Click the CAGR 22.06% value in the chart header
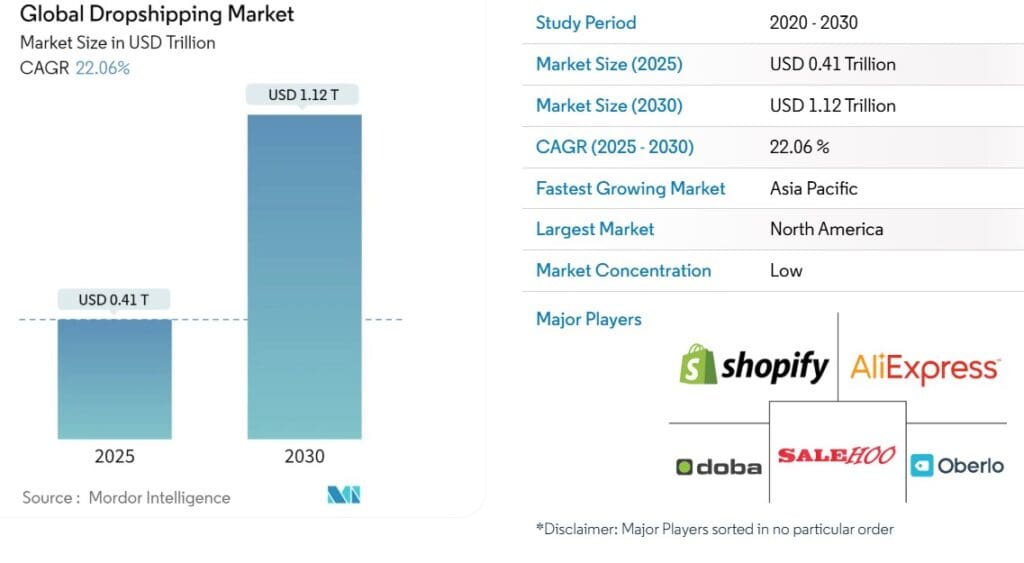The image size is (1024, 563). click(x=103, y=68)
